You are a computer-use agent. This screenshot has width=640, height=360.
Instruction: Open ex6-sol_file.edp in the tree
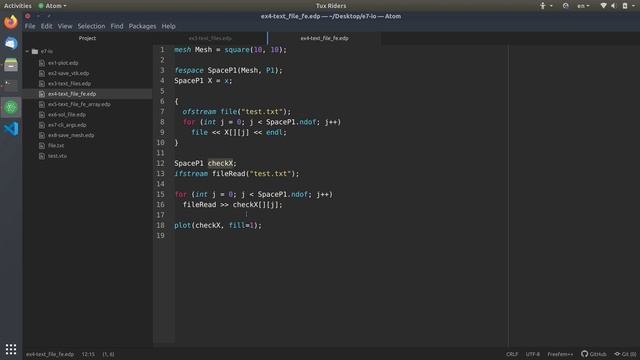[x=67, y=115]
